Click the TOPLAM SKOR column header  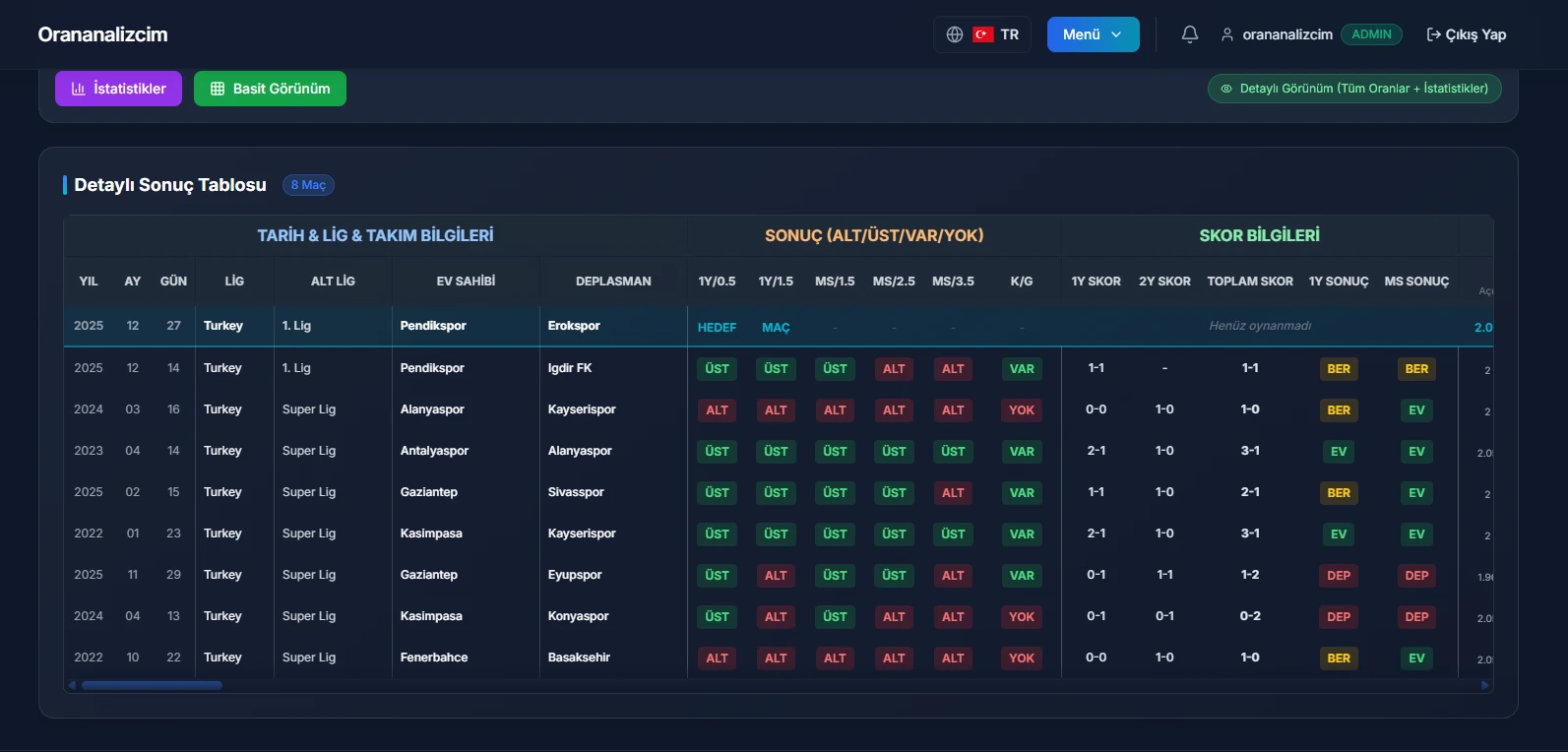point(1250,282)
